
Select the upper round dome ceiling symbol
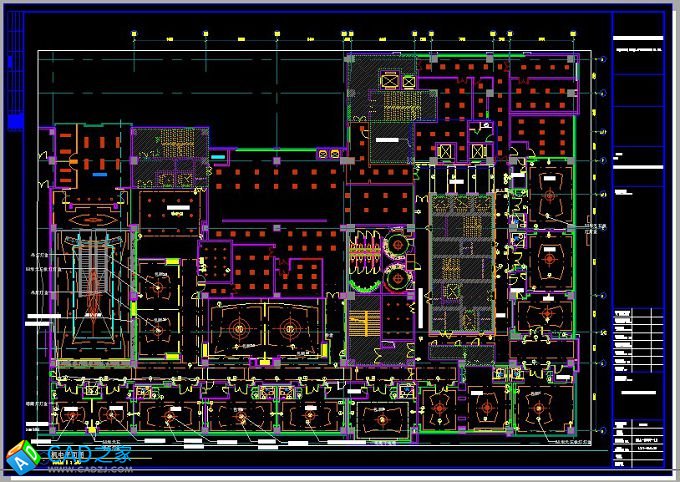(398, 245)
